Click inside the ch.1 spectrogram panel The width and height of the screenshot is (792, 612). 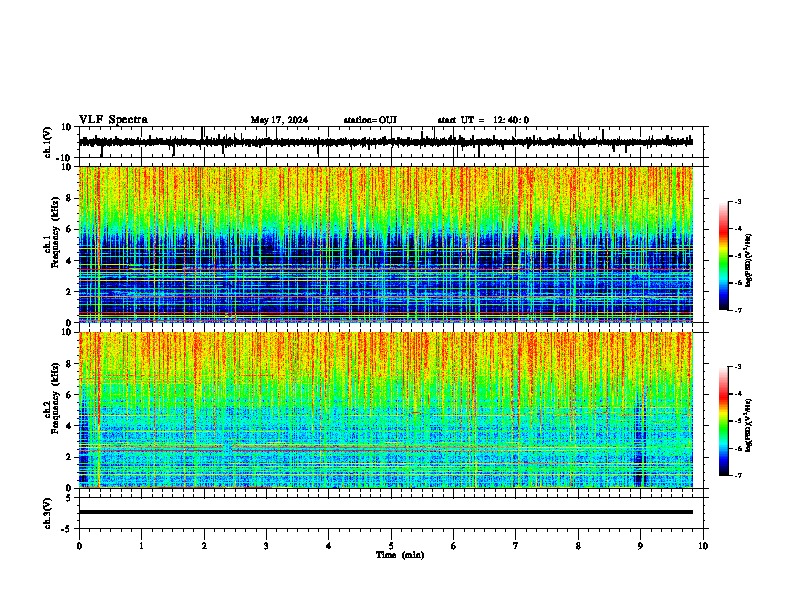click(x=386, y=244)
